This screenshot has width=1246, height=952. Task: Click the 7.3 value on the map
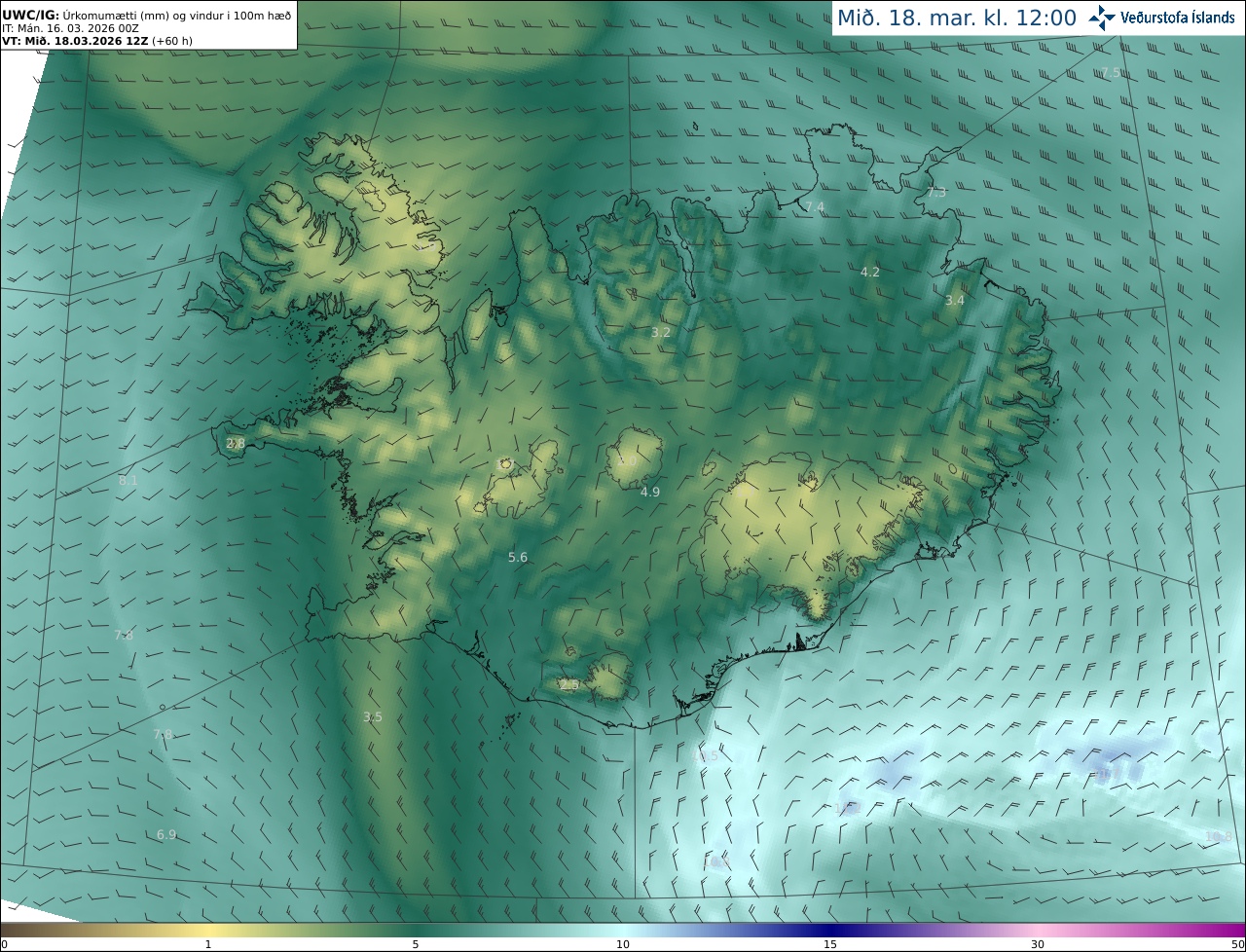[936, 192]
